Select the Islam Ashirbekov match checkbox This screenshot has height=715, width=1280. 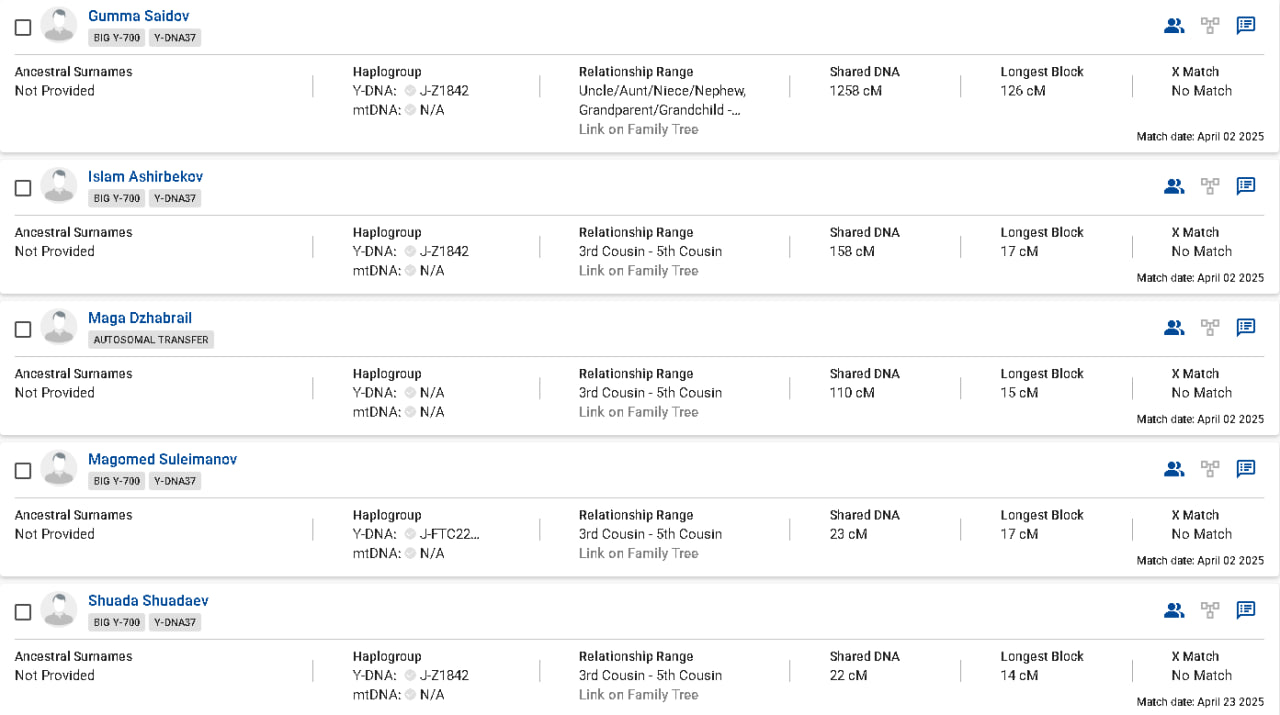coord(23,188)
